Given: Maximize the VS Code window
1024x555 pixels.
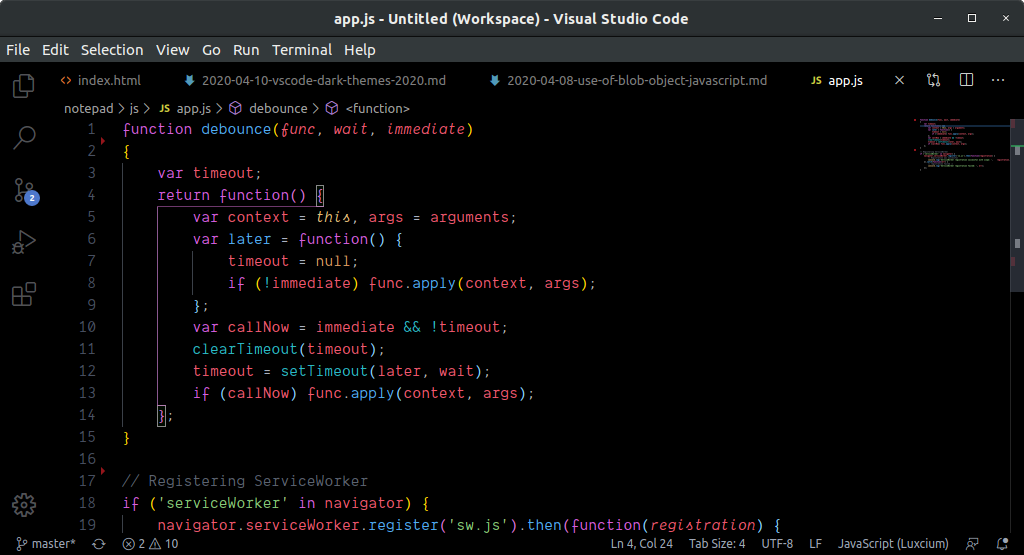Looking at the screenshot, I should click(972, 18).
